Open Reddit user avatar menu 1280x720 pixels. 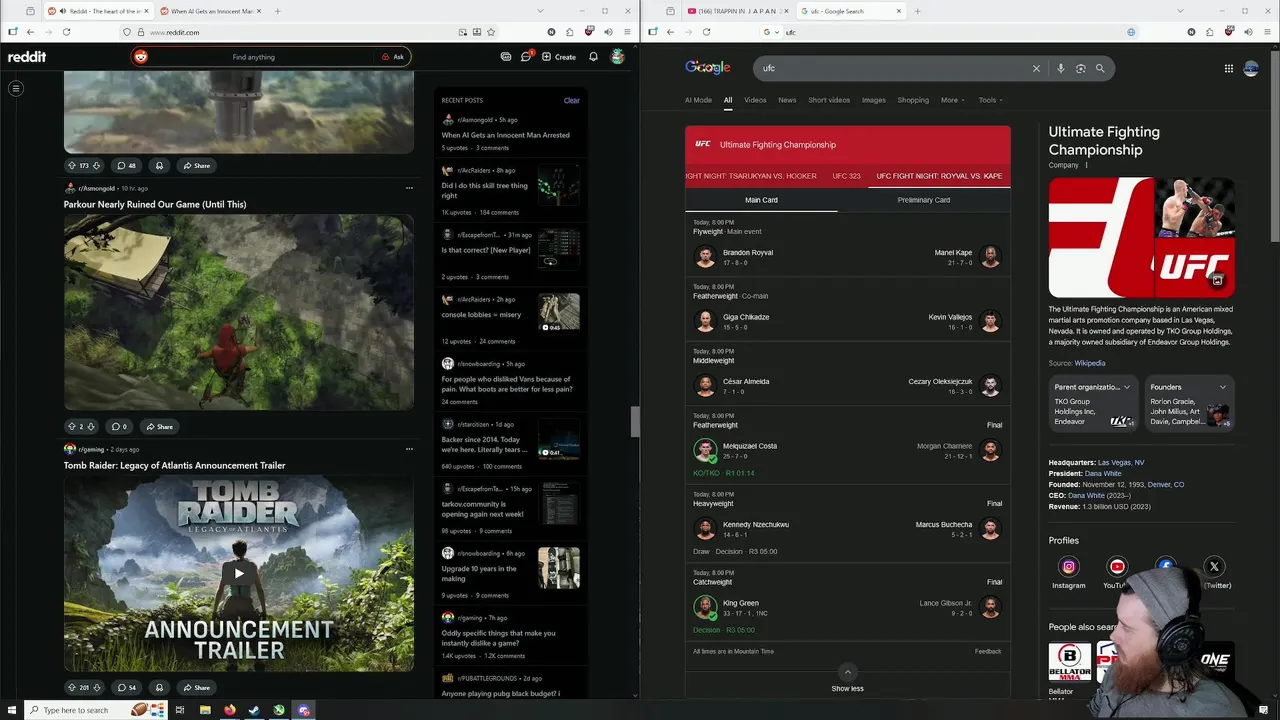click(618, 57)
